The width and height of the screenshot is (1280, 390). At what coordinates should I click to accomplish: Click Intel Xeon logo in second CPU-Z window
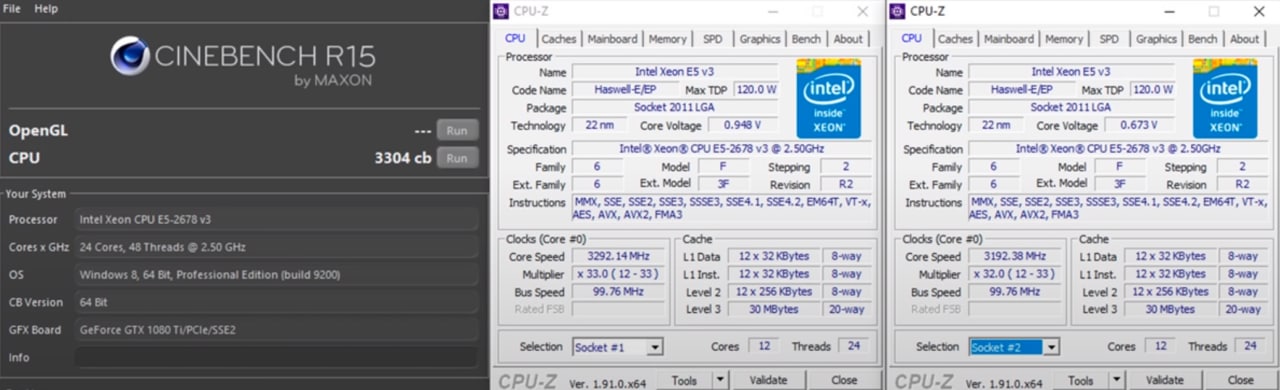[x=1224, y=98]
